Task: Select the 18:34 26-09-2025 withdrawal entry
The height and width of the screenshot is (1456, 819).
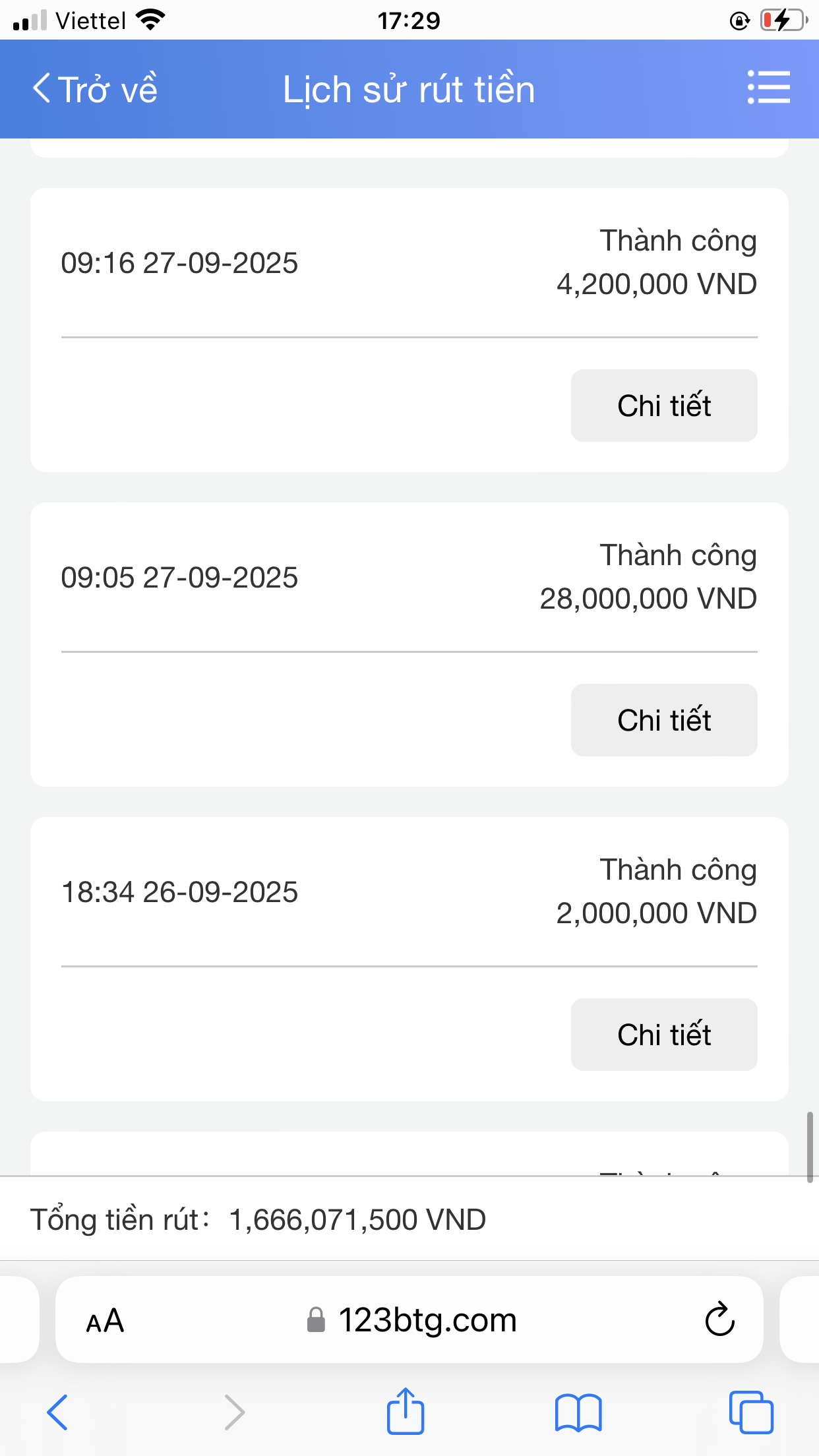Action: (179, 892)
